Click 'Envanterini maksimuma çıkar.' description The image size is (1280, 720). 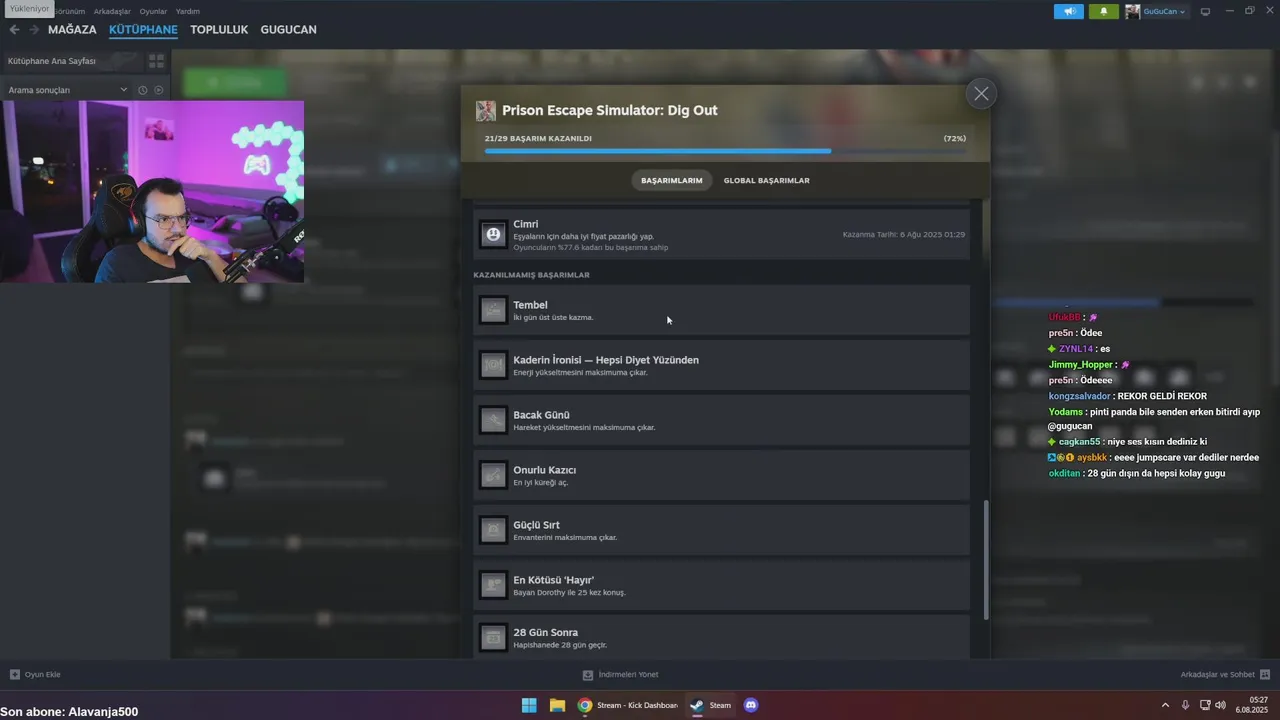[565, 538]
